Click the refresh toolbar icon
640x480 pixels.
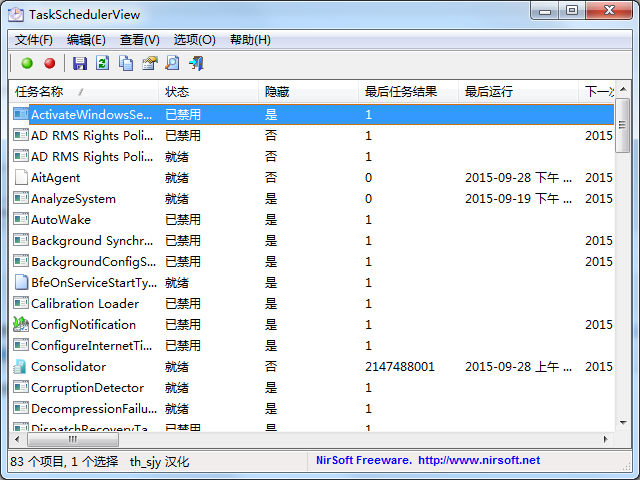102,63
